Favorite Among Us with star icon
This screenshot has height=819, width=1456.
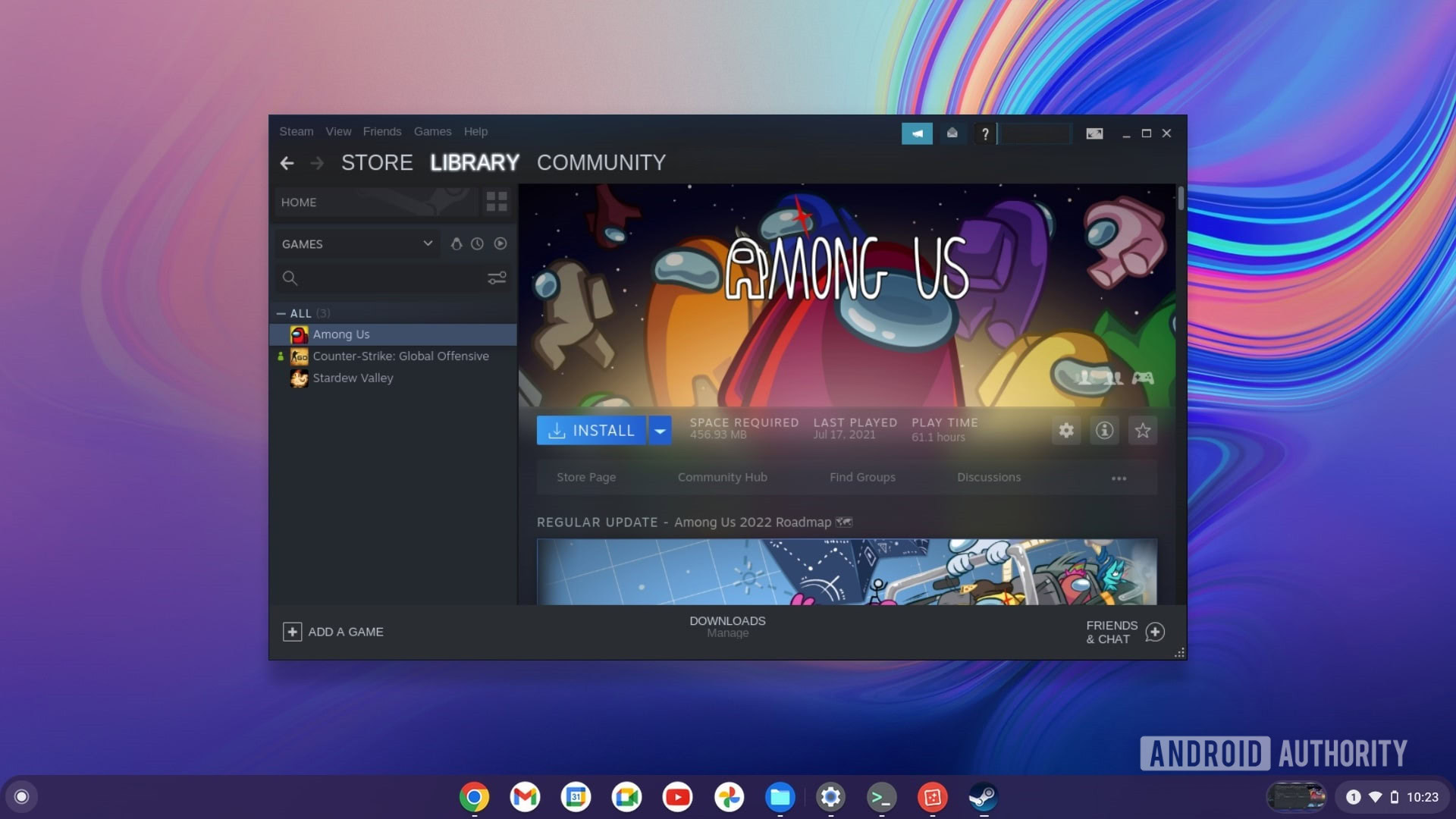(x=1143, y=431)
